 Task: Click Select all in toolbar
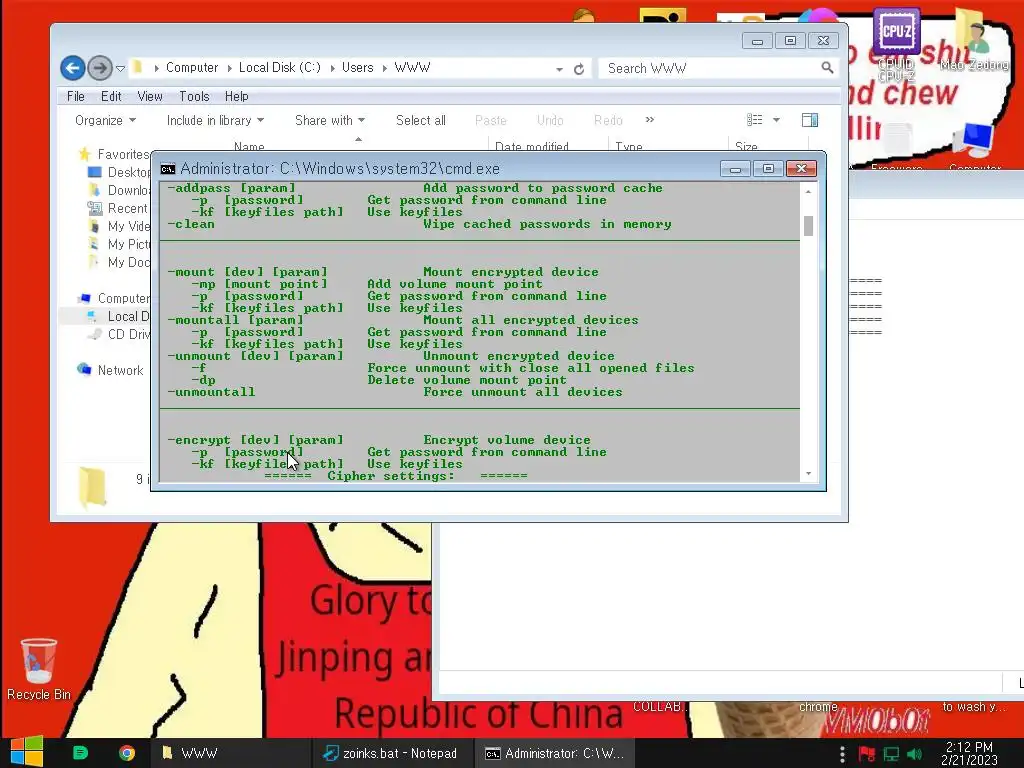coord(421,120)
